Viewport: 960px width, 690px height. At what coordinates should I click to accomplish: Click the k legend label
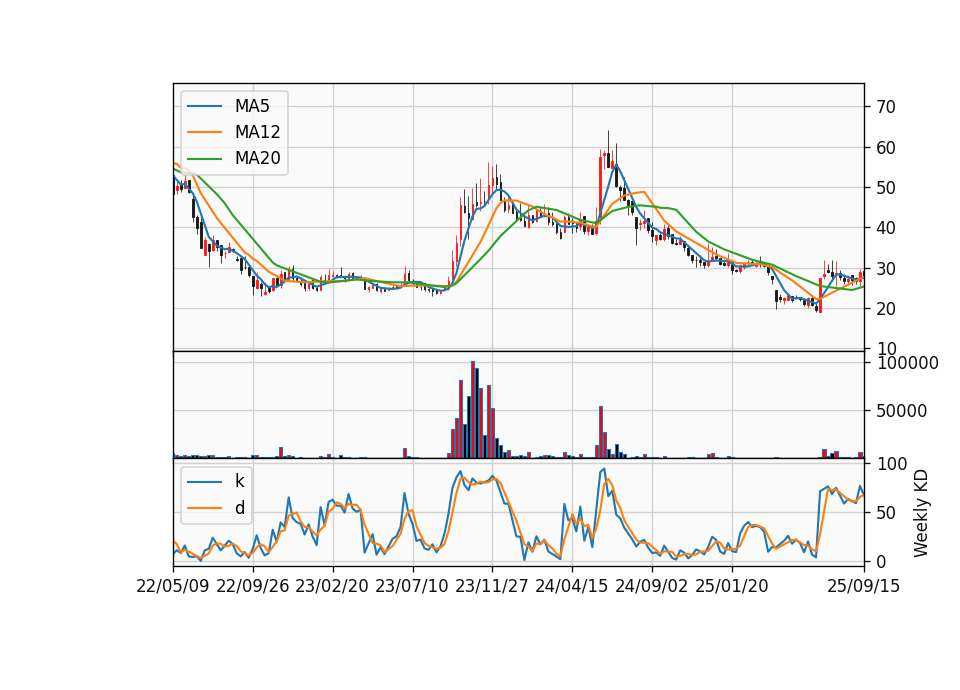point(239,481)
